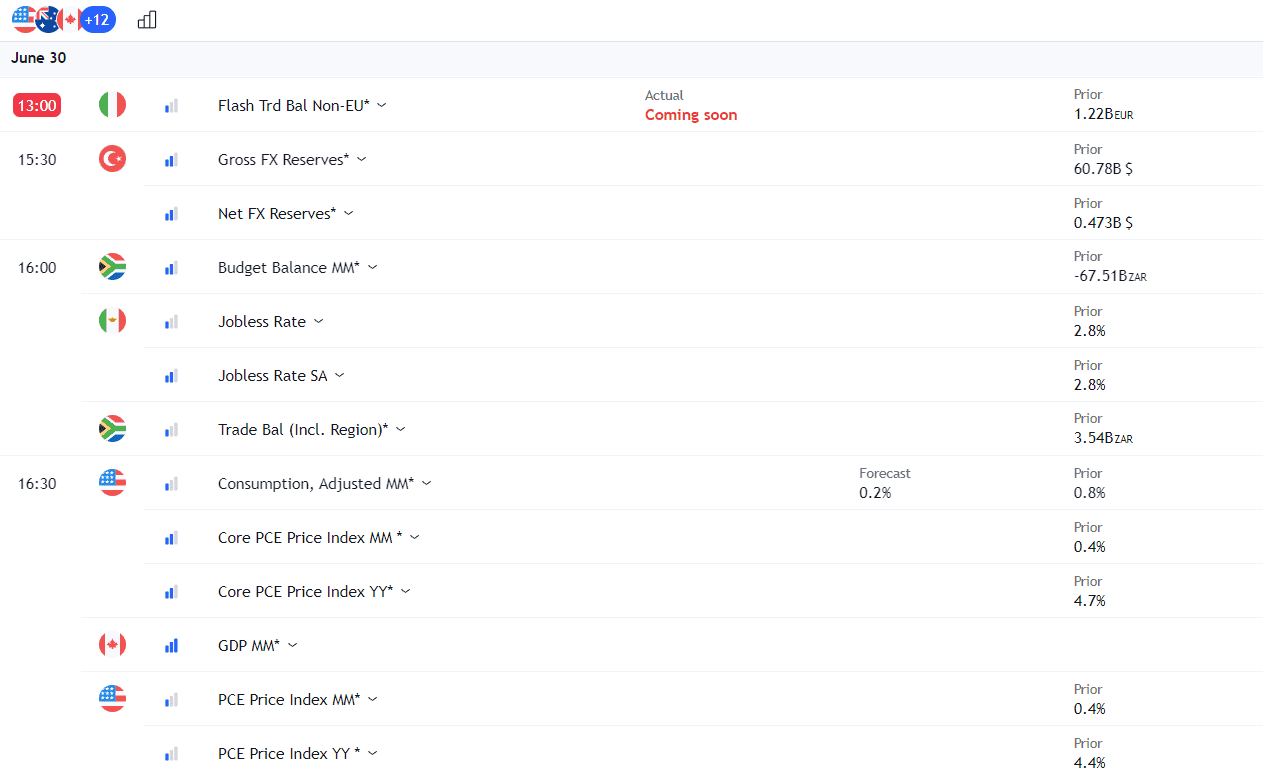Click the June 30 date header
The width and height of the screenshot is (1263, 769).
click(x=39, y=58)
